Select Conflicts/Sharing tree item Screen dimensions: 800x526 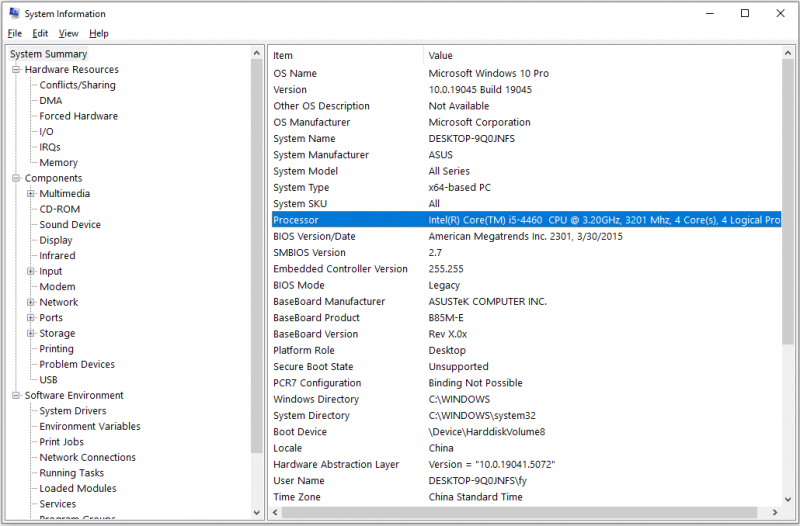(x=78, y=85)
